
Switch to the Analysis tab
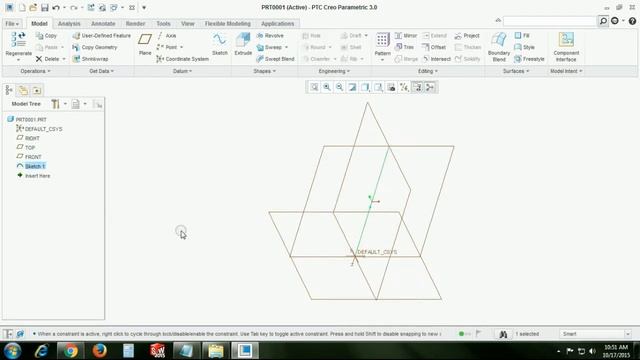point(69,24)
